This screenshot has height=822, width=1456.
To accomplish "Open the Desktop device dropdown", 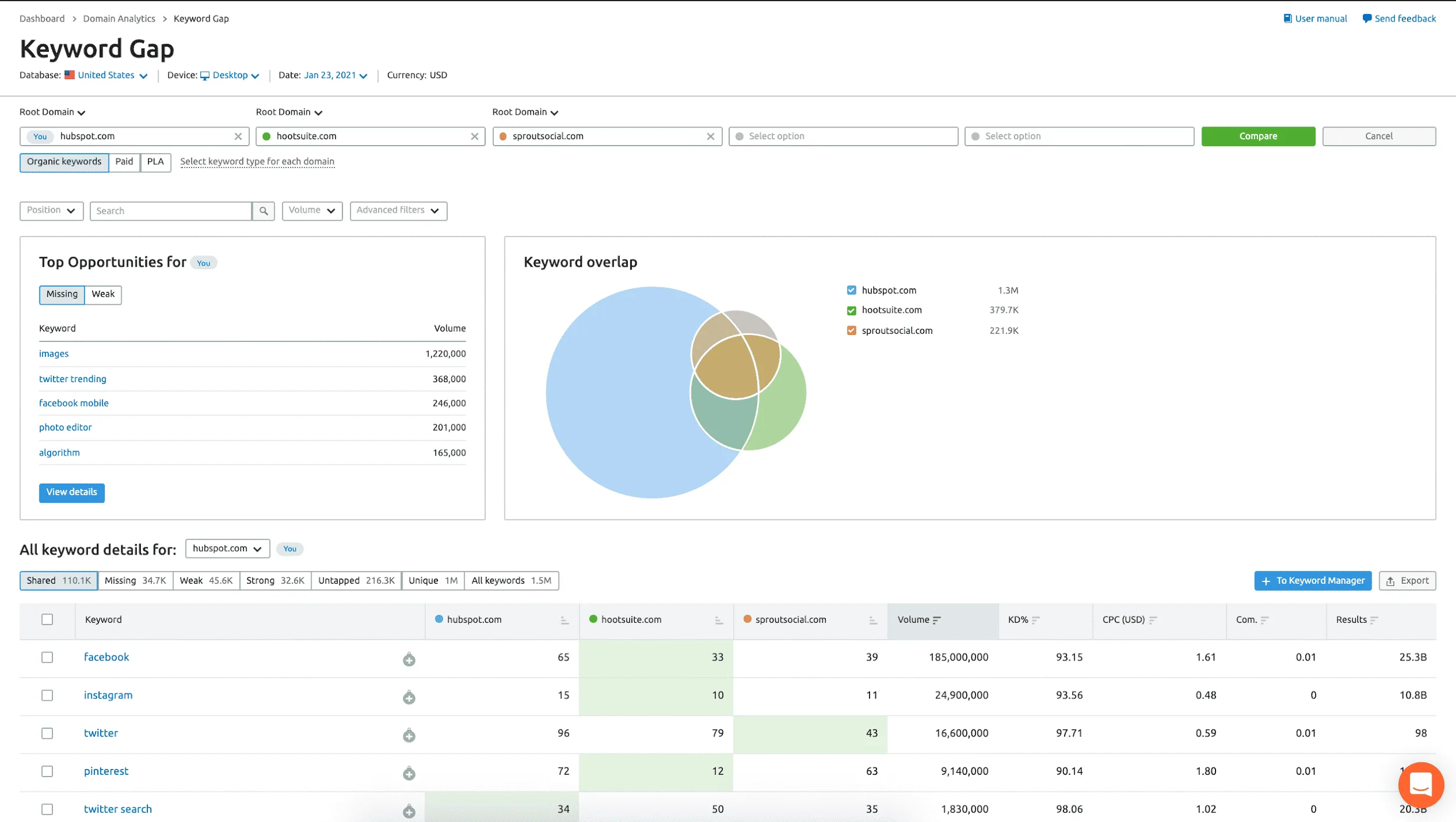I will coord(236,75).
